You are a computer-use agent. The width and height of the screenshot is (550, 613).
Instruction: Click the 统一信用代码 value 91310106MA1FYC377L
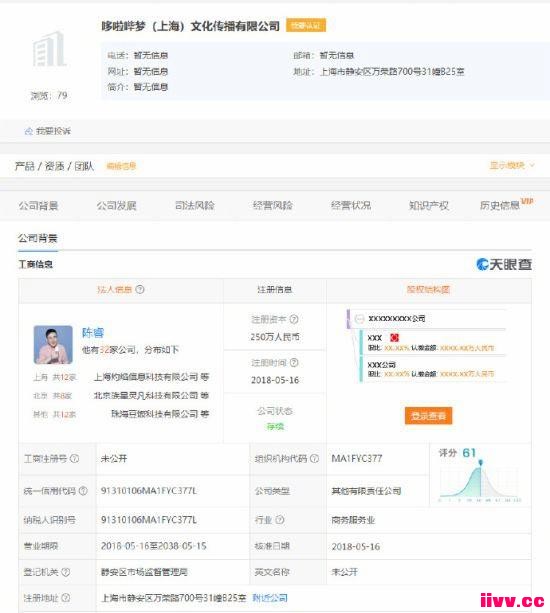click(149, 491)
